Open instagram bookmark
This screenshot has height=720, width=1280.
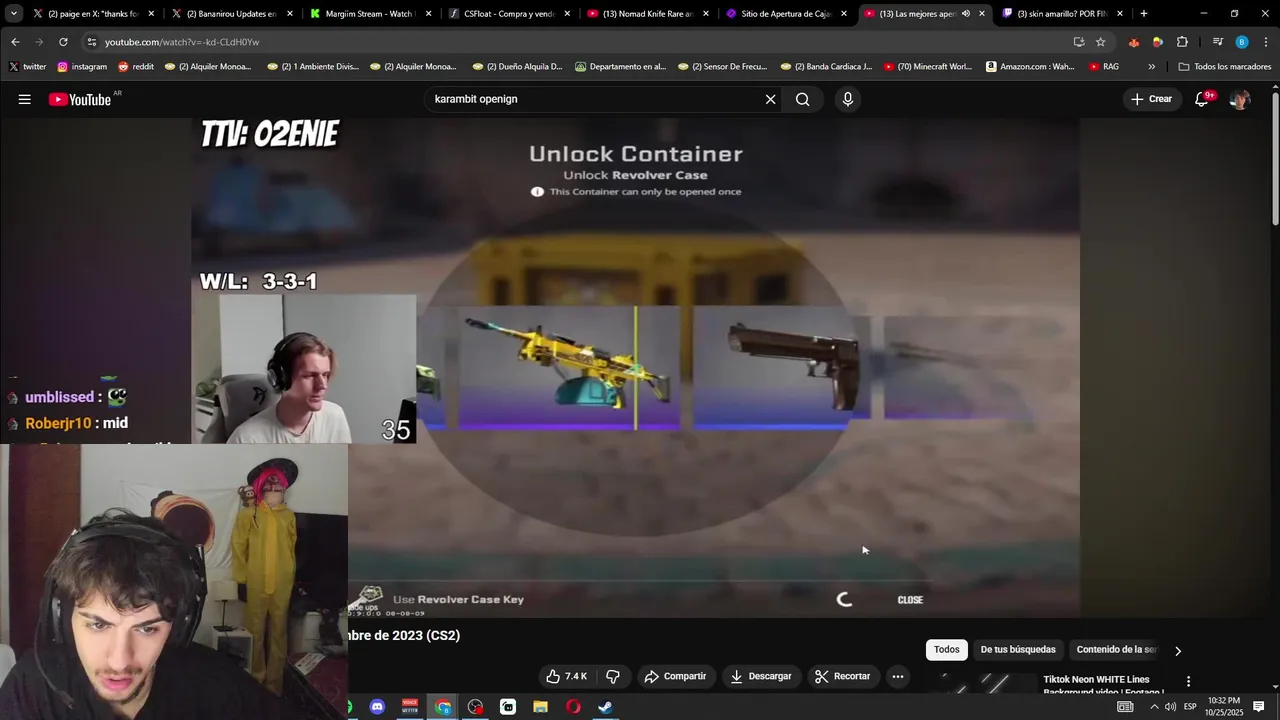[82, 67]
